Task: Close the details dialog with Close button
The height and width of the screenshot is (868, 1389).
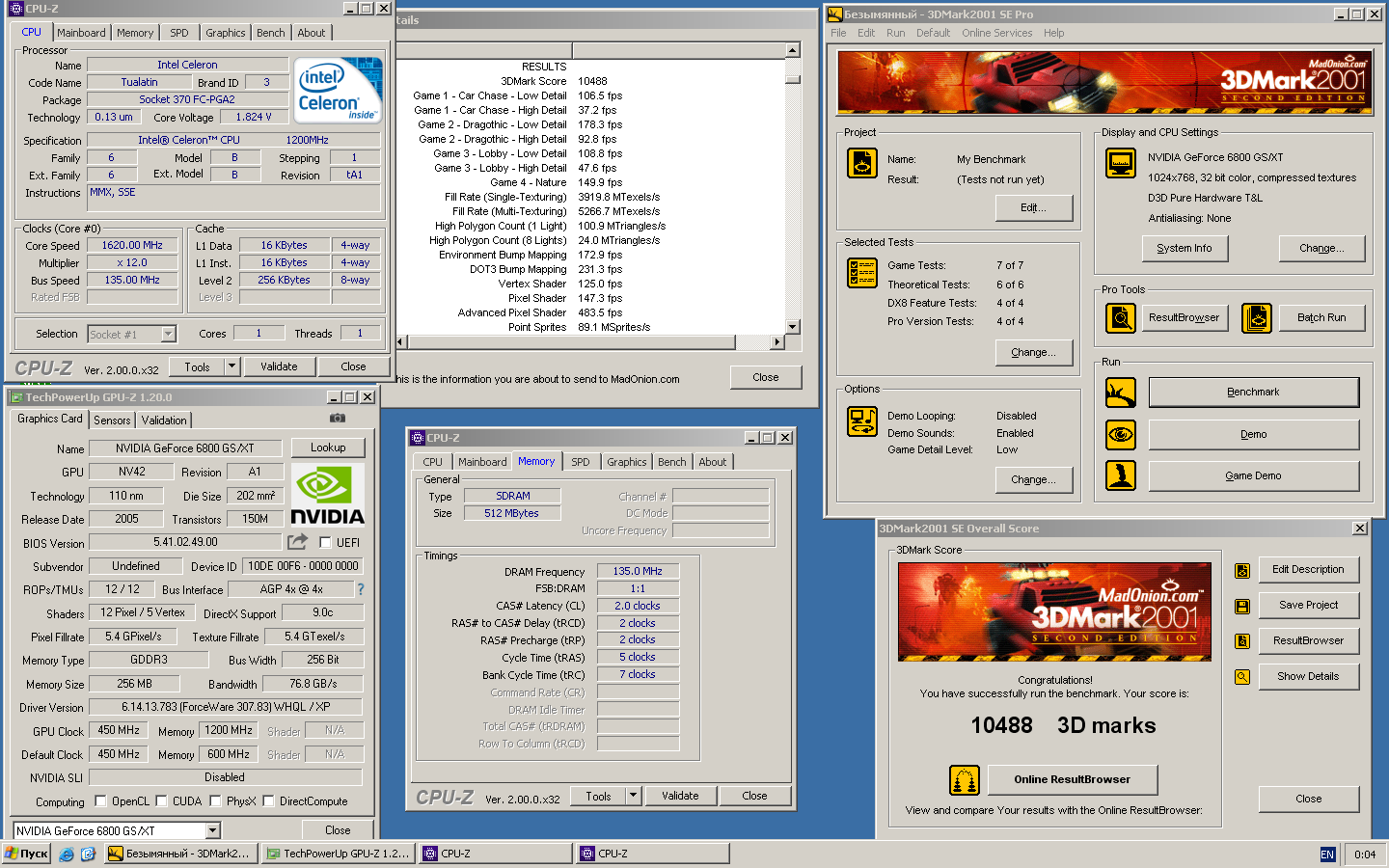Action: (766, 377)
